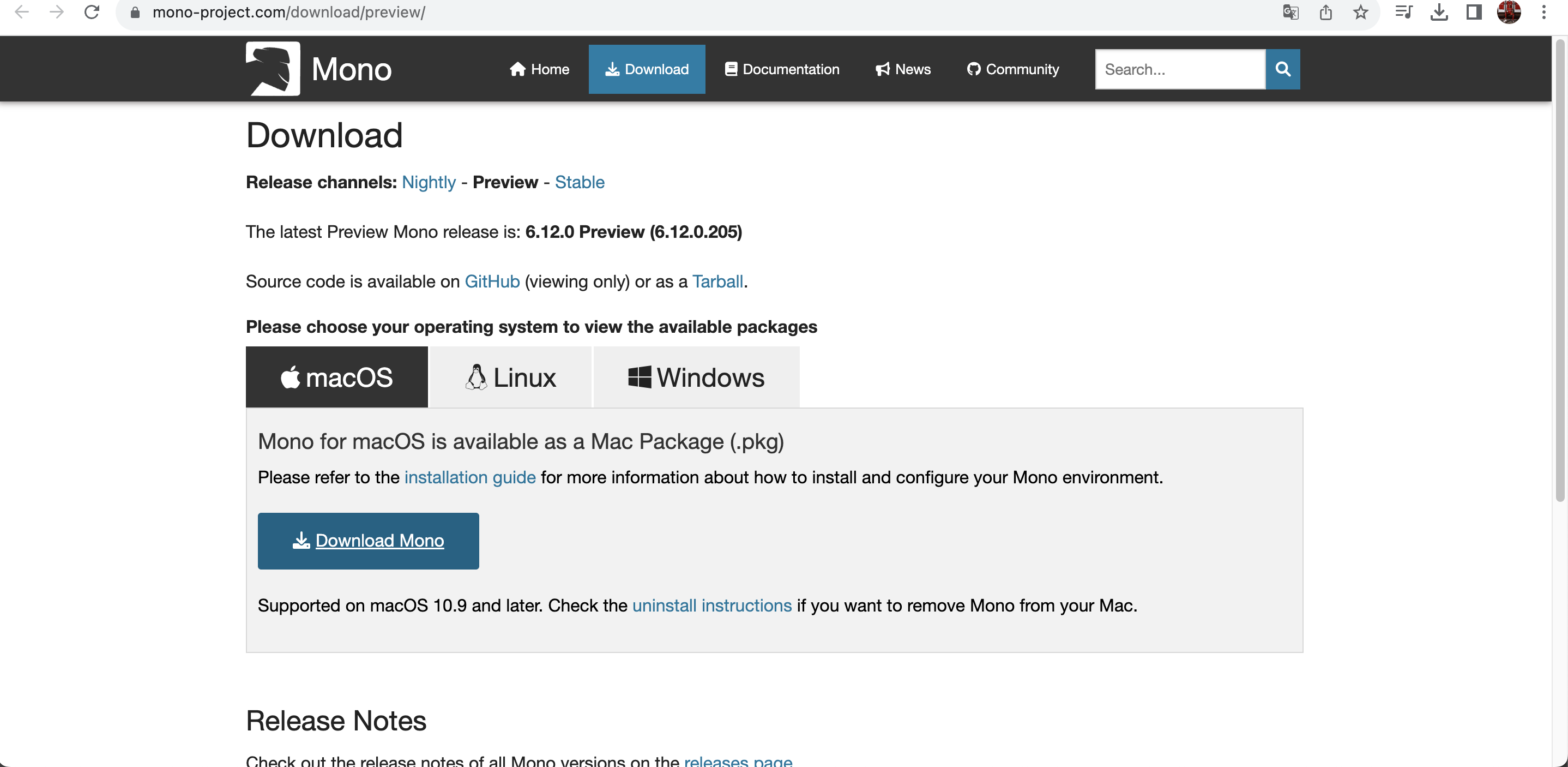Screen dimensions: 1568x767
Task: Select the Windows tab
Action: tap(696, 377)
